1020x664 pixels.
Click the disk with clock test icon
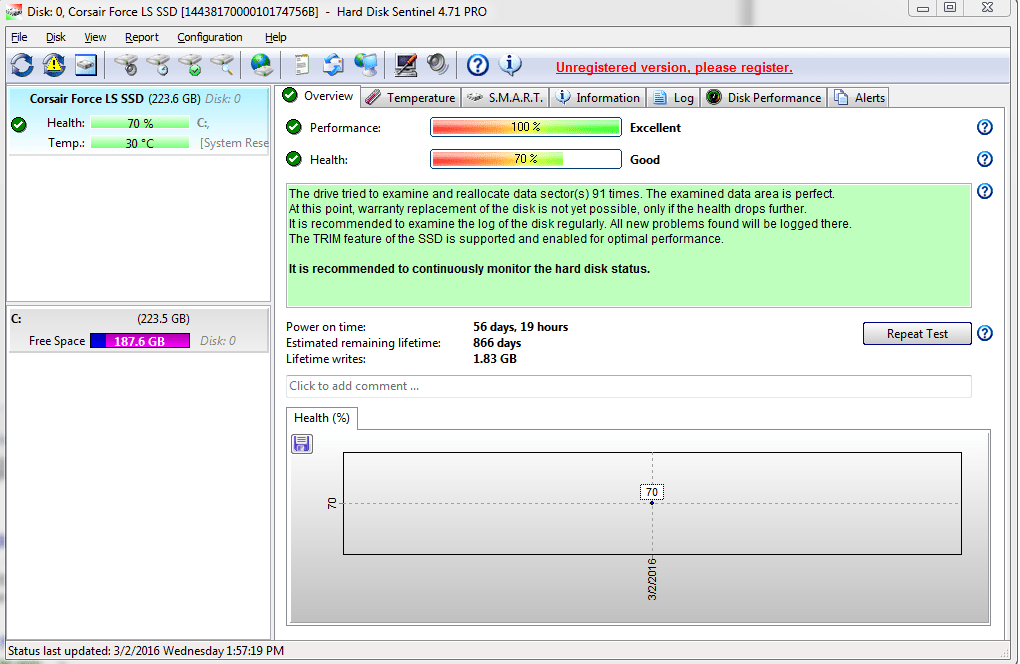coord(158,65)
